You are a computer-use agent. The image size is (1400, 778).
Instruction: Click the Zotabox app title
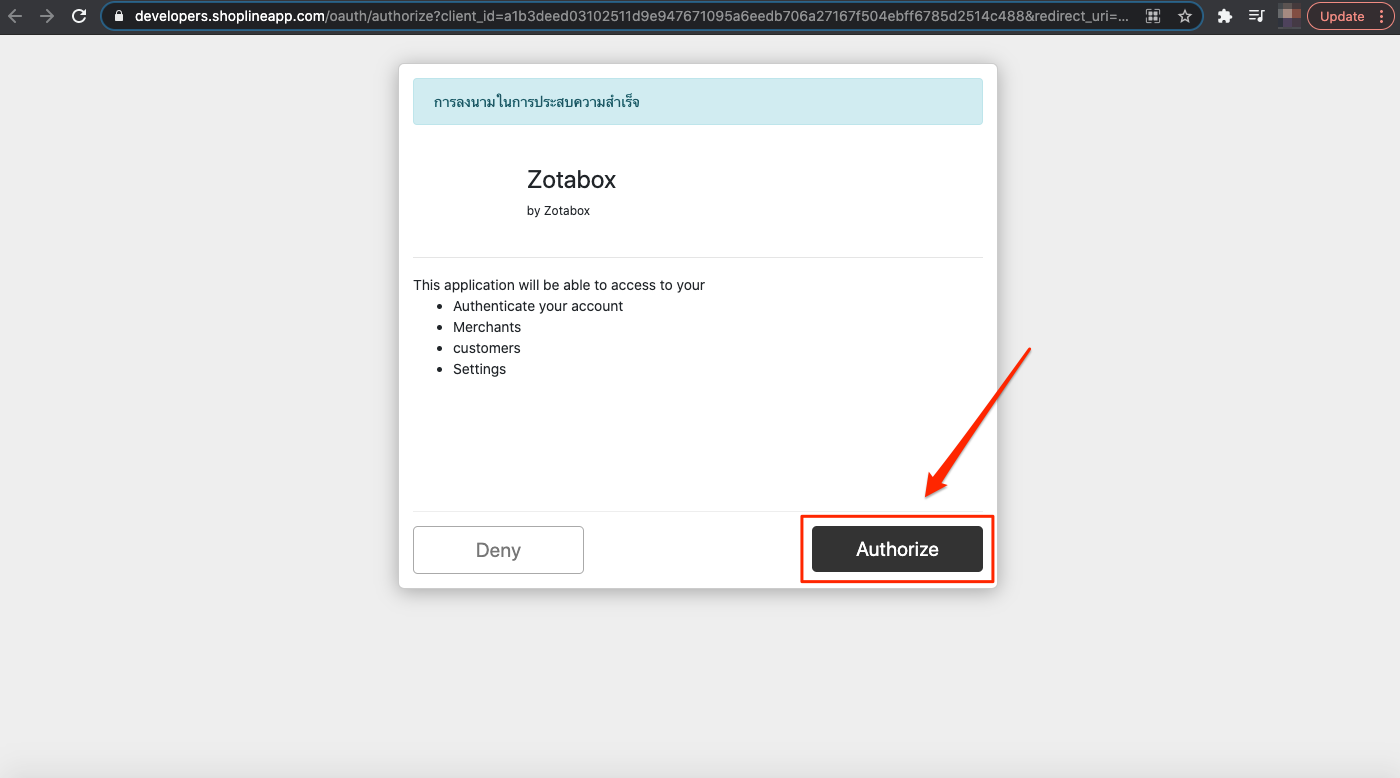click(571, 180)
